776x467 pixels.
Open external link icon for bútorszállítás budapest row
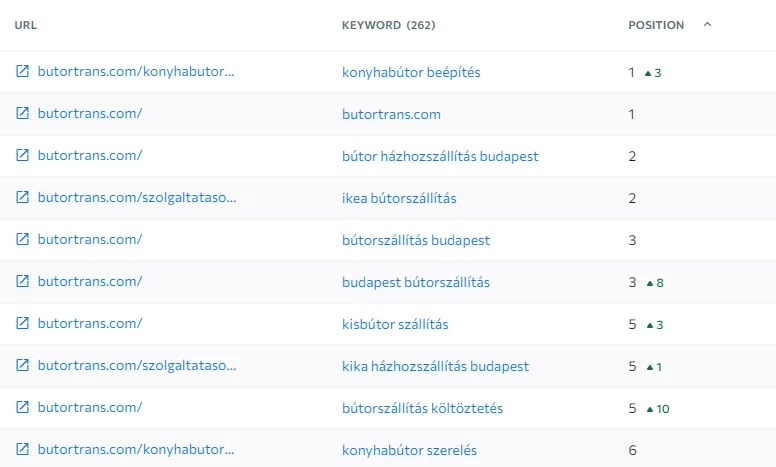point(23,240)
